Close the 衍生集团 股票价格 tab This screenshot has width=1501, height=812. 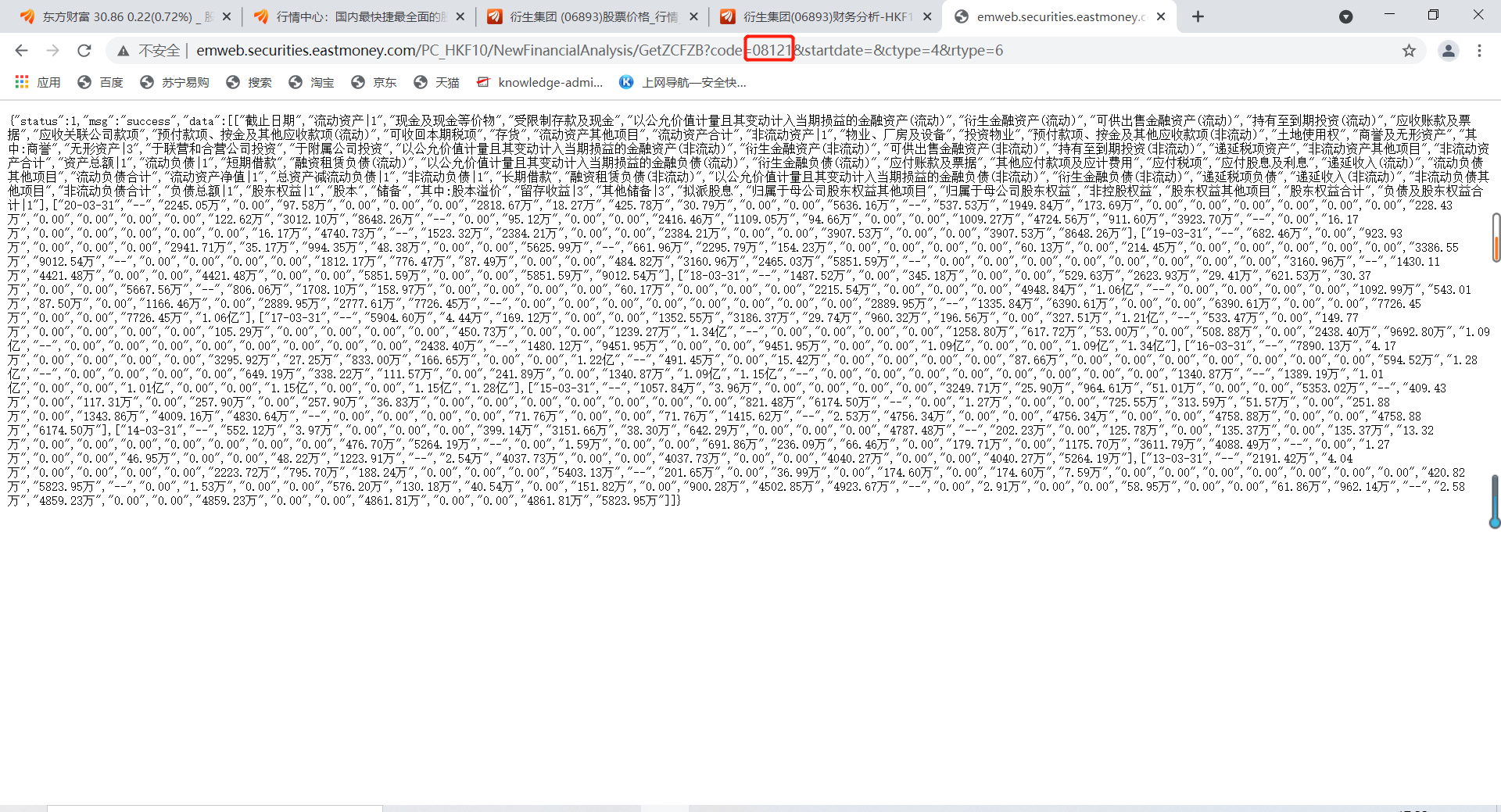693,16
